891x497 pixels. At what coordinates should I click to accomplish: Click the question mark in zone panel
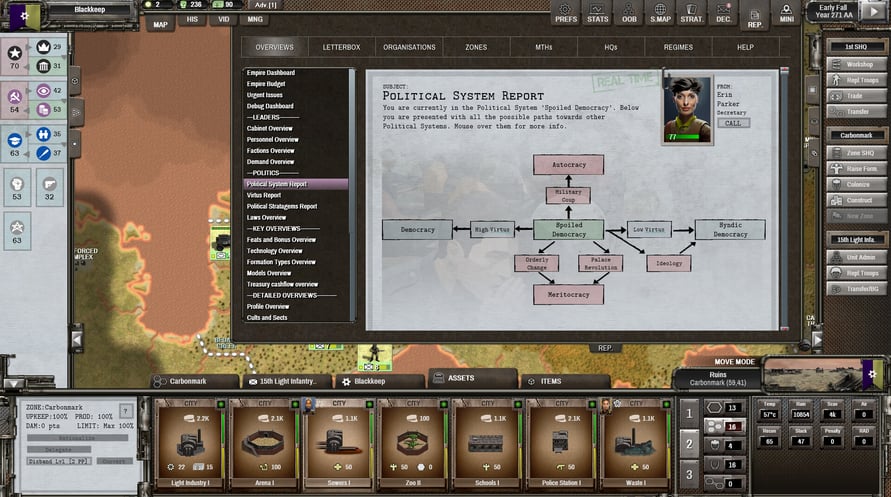[x=126, y=410]
